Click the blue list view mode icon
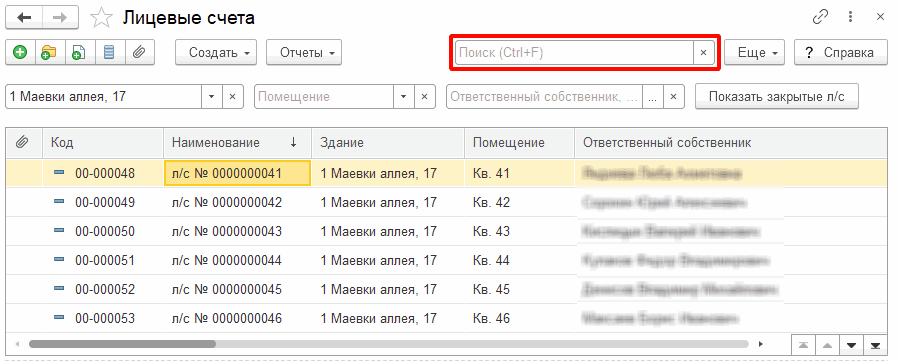Image resolution: width=898 pixels, height=362 pixels. point(110,53)
